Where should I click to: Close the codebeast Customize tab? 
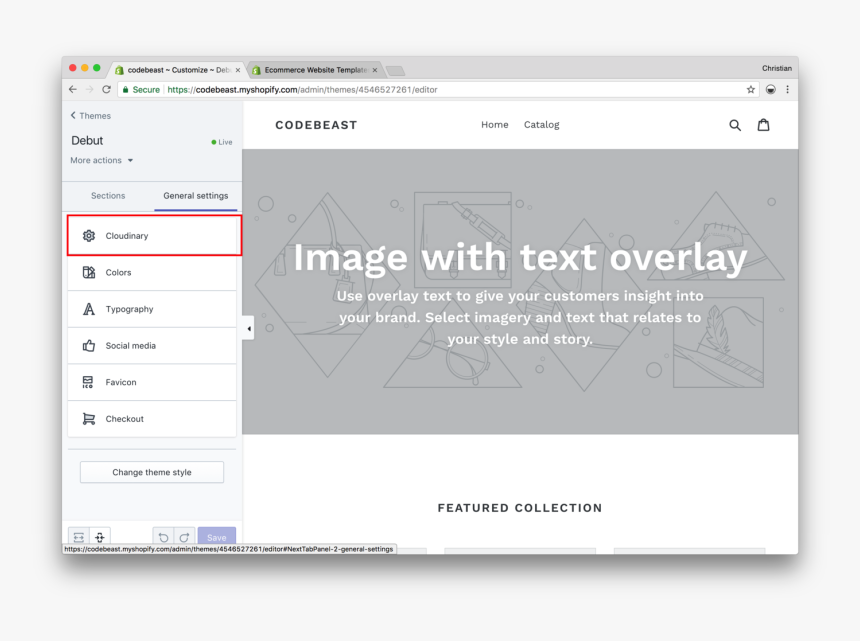pyautogui.click(x=237, y=70)
